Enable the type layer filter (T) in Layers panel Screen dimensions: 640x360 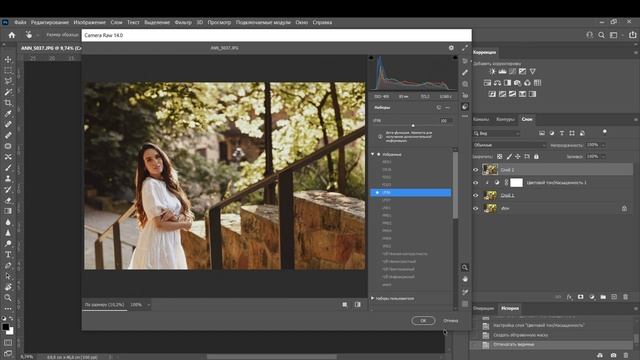[562, 133]
